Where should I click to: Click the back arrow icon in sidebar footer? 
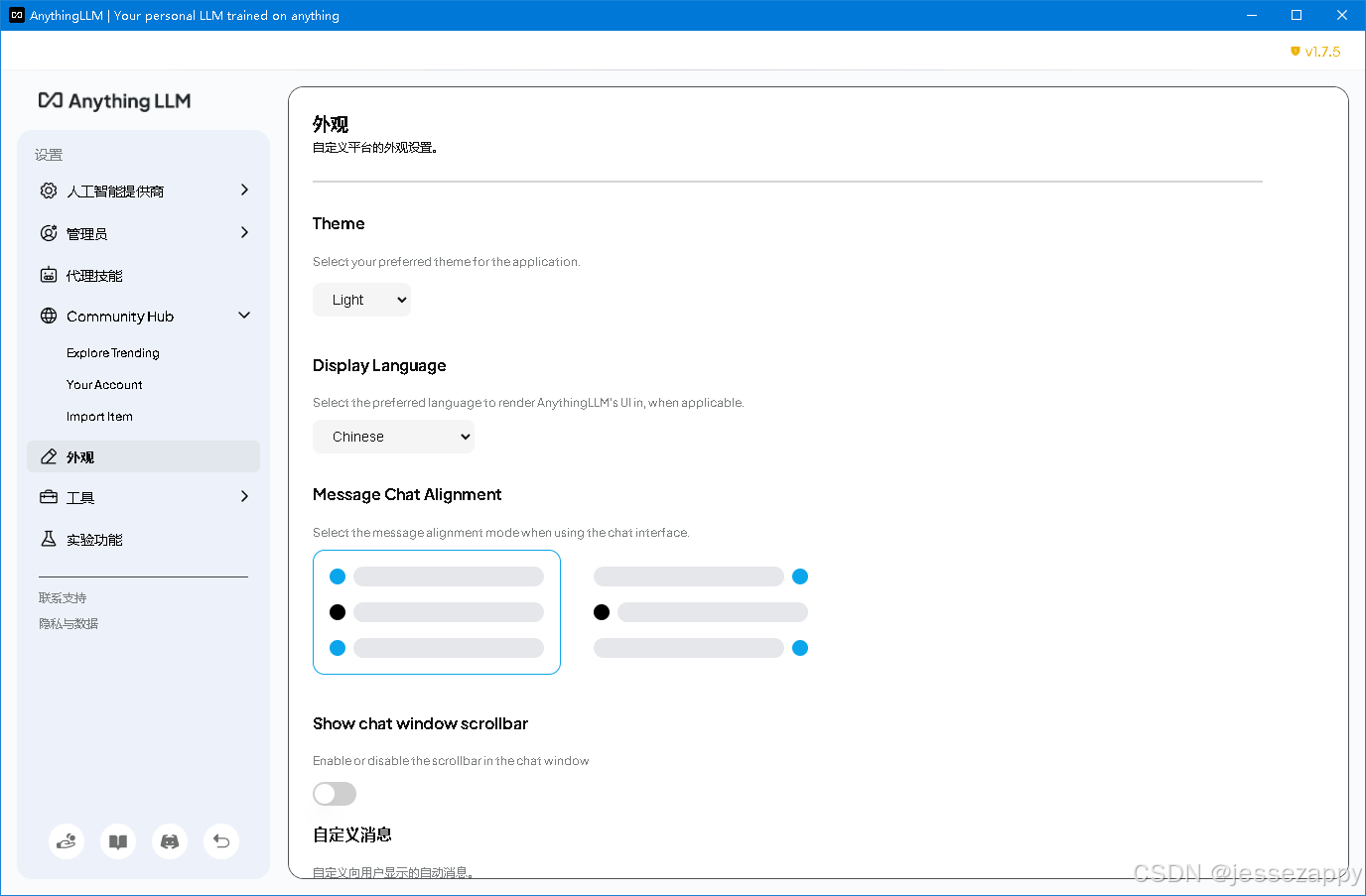(221, 841)
